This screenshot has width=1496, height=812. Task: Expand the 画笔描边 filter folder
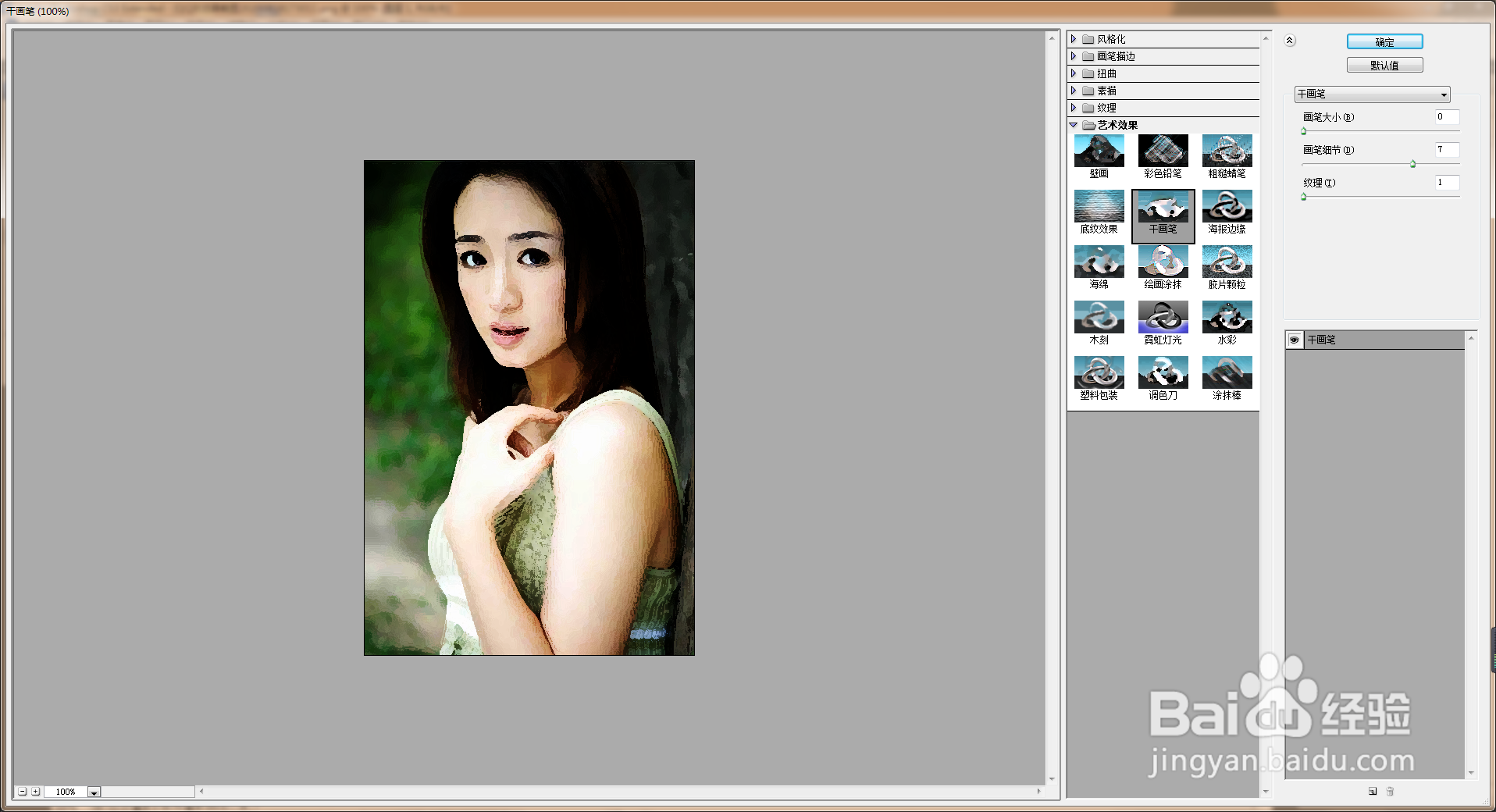[1074, 56]
